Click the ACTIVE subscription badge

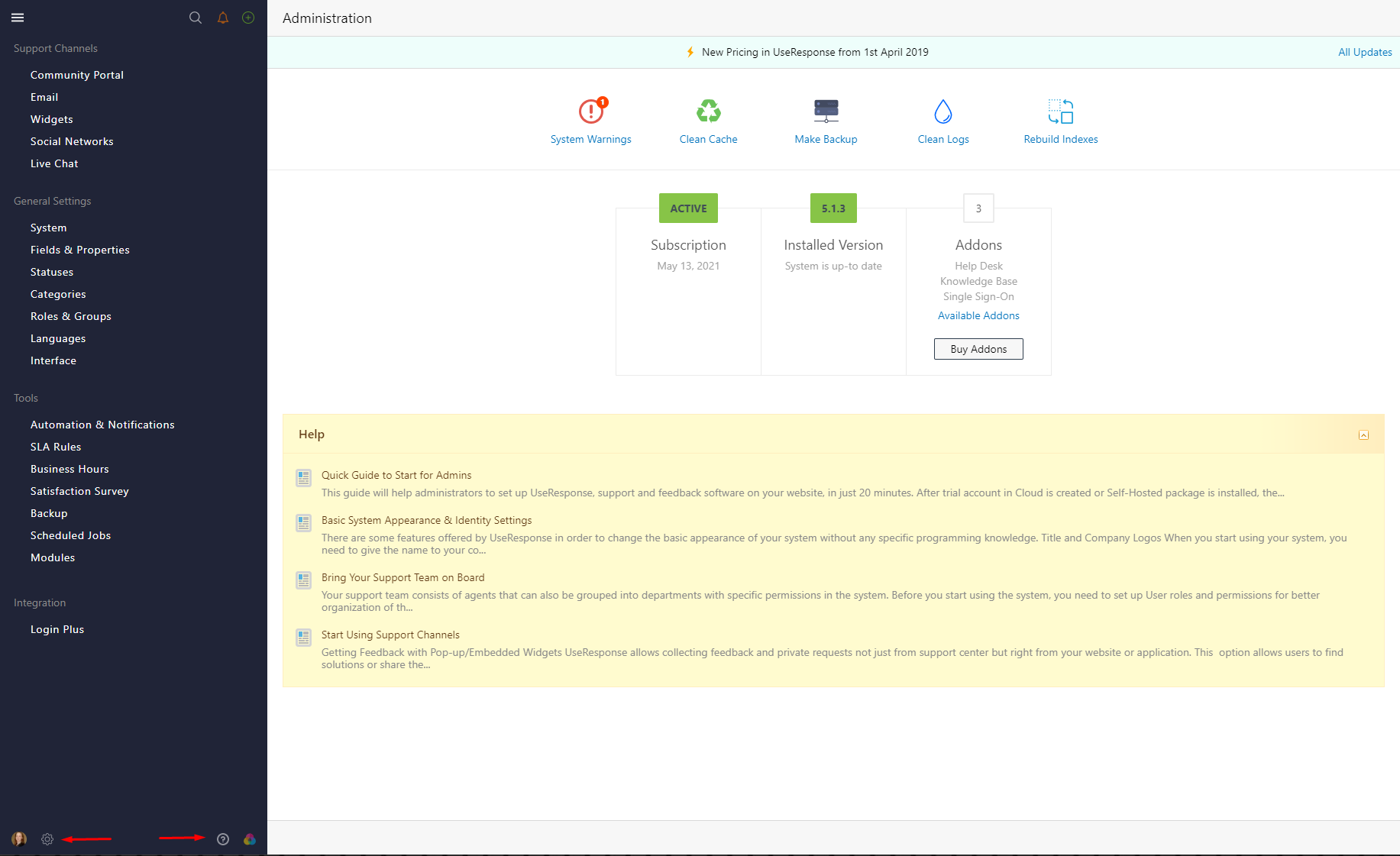click(x=688, y=208)
